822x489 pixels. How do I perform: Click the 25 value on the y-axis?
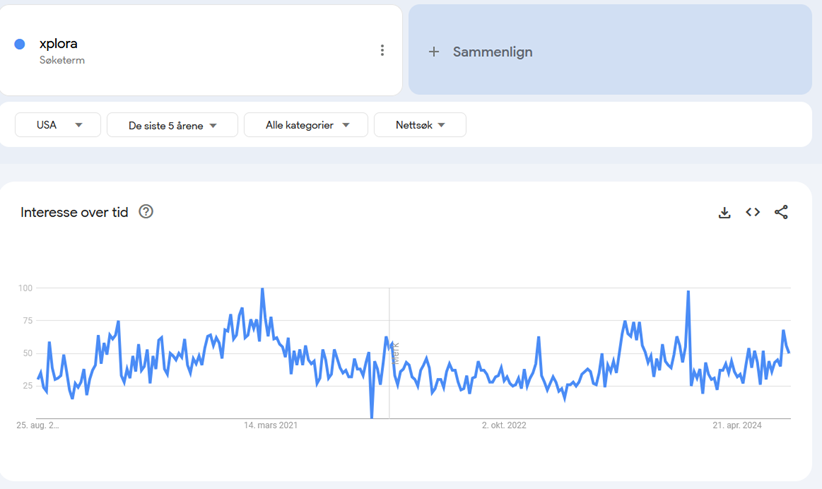click(28, 386)
